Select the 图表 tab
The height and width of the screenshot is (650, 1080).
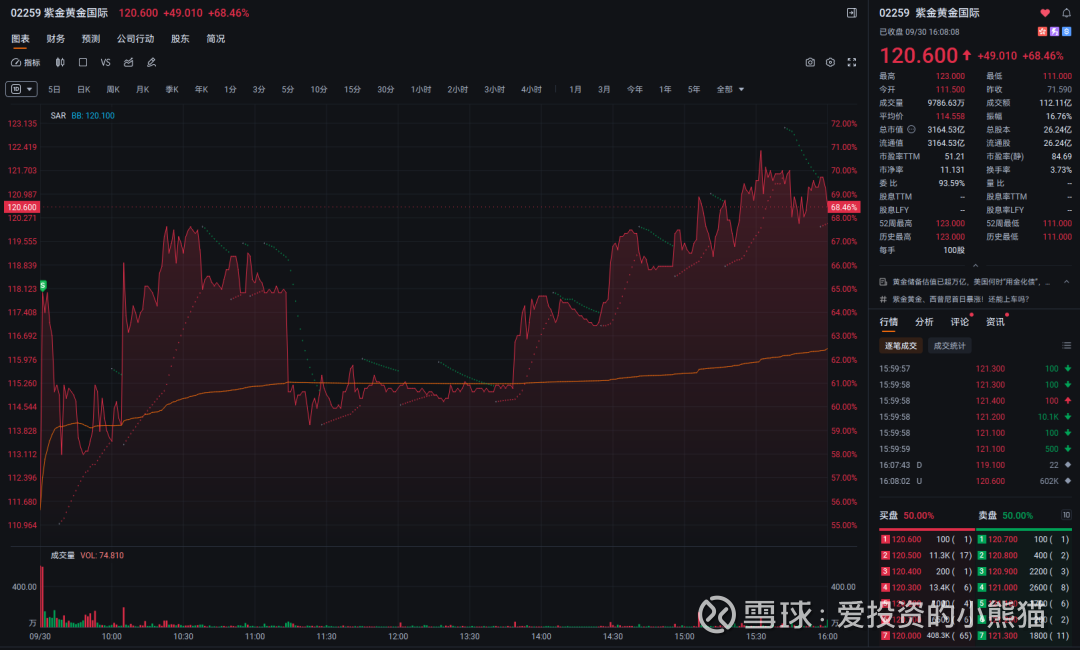pyautogui.click(x=21, y=39)
